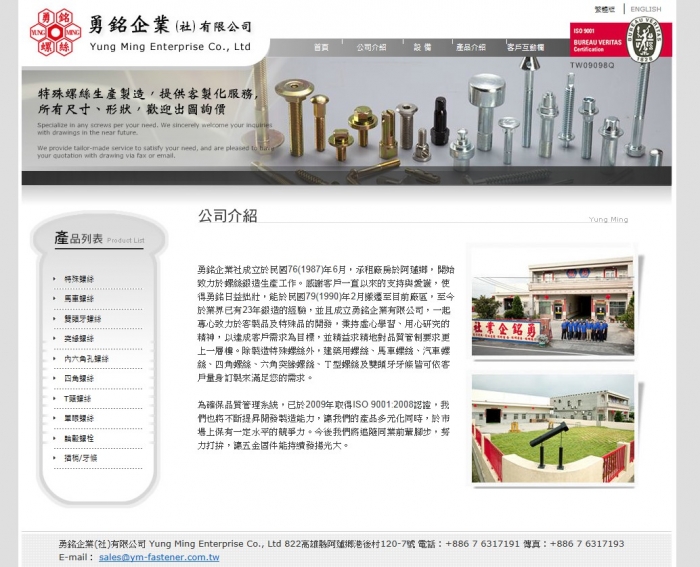
Task: Click the 公司介紹 page heading
Action: coord(228,216)
